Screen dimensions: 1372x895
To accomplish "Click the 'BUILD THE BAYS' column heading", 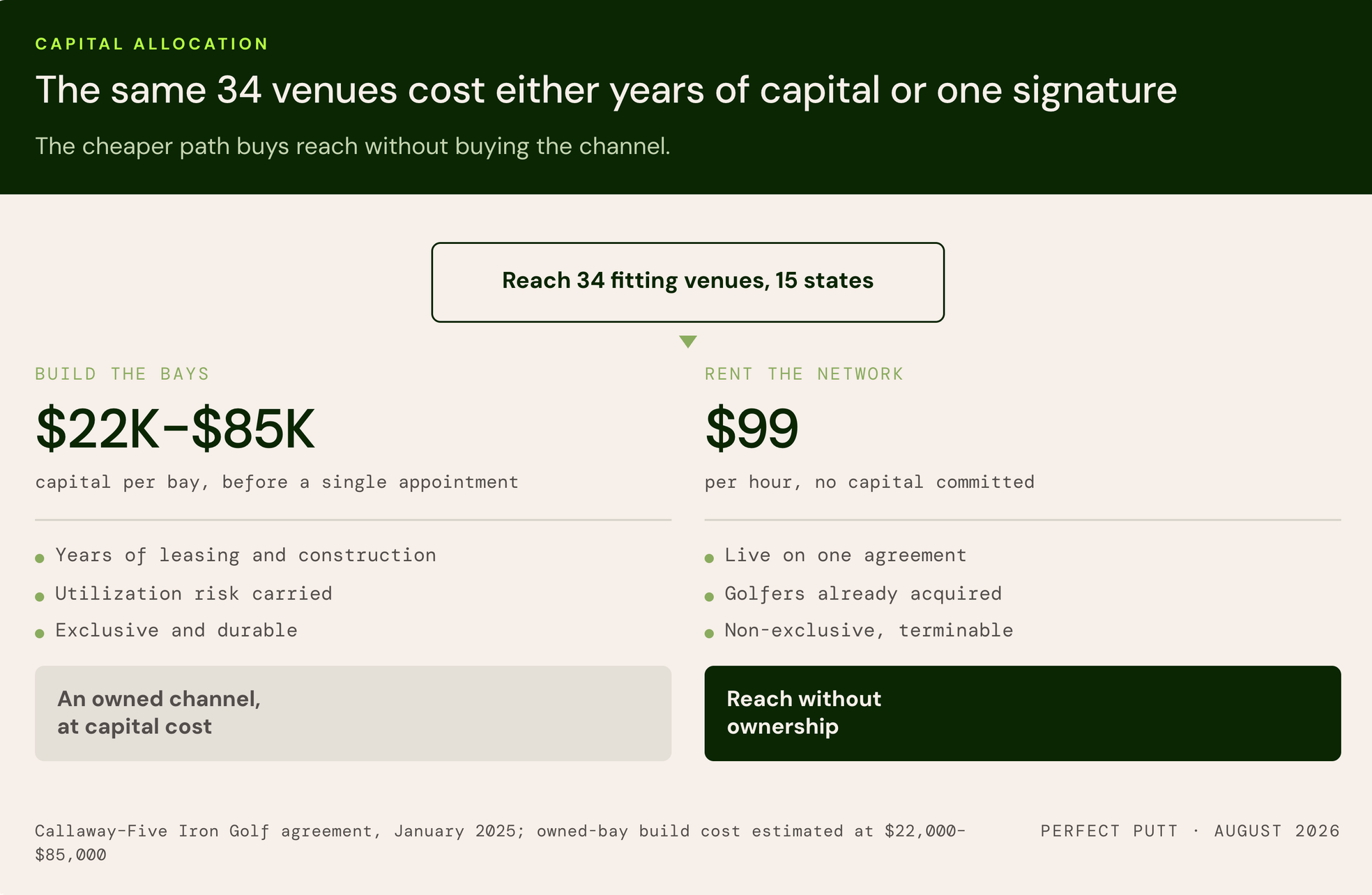I will [122, 374].
